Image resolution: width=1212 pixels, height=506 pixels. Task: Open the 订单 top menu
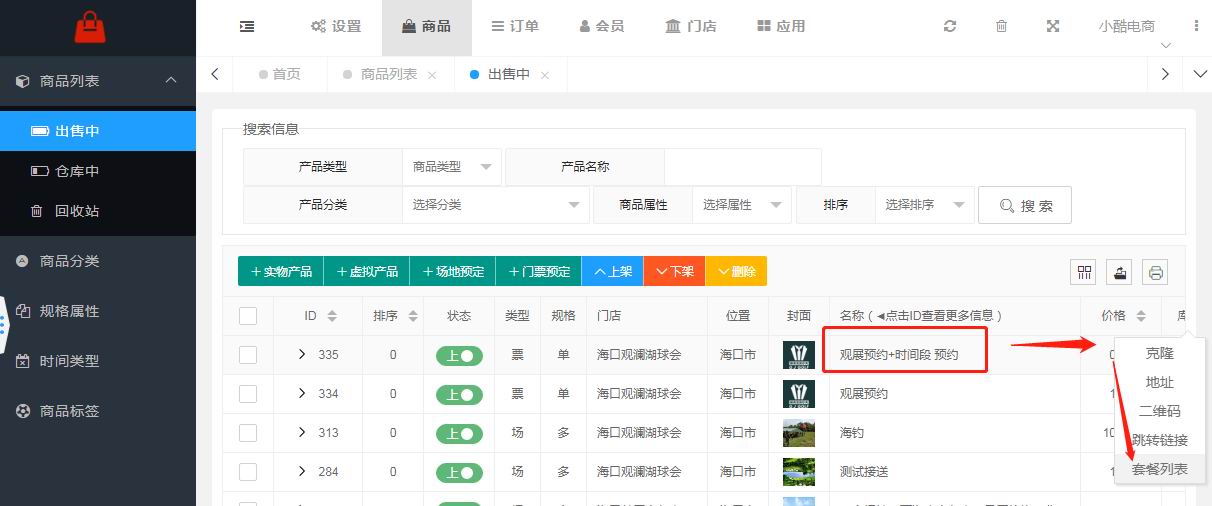(x=515, y=27)
